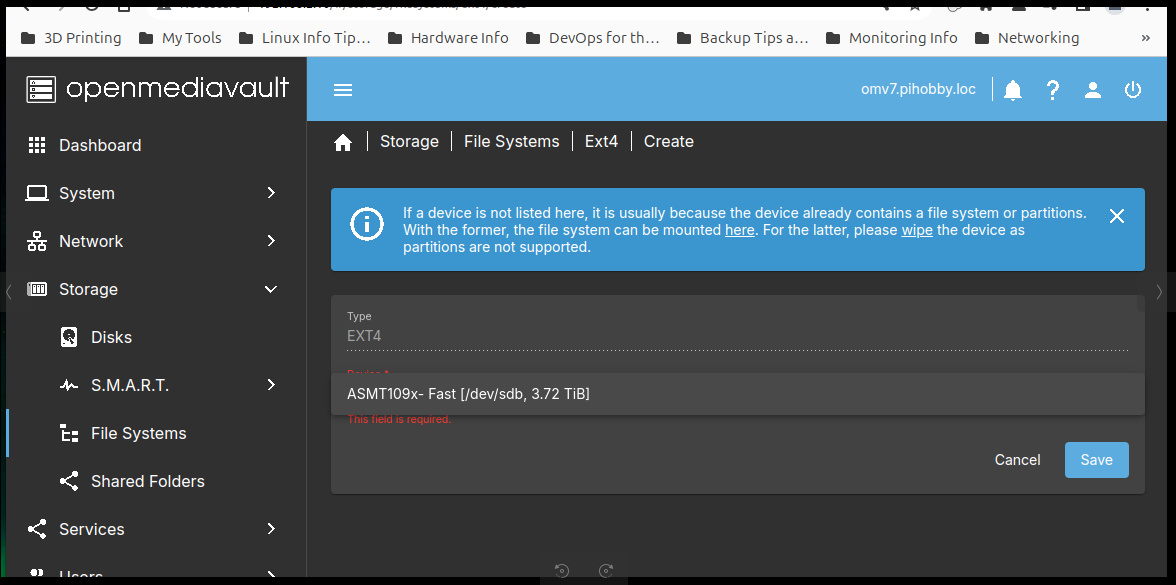Image resolution: width=1176 pixels, height=585 pixels.
Task: Navigate to Storage in the breadcrumb
Action: 409,141
